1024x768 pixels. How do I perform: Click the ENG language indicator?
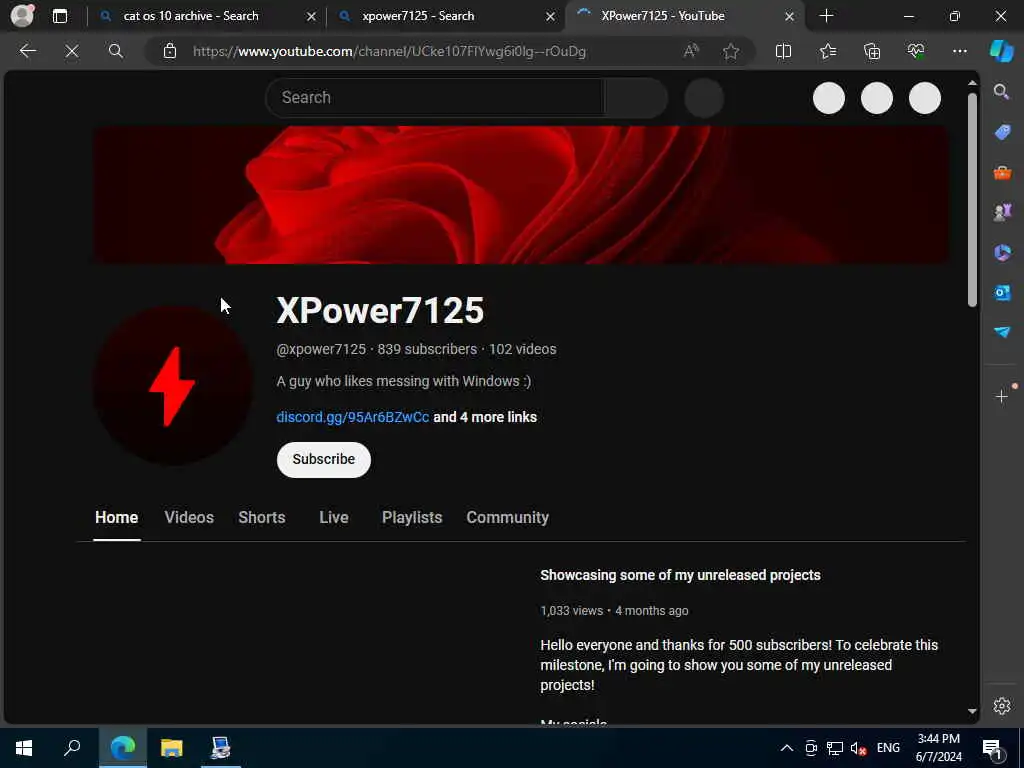pos(888,748)
